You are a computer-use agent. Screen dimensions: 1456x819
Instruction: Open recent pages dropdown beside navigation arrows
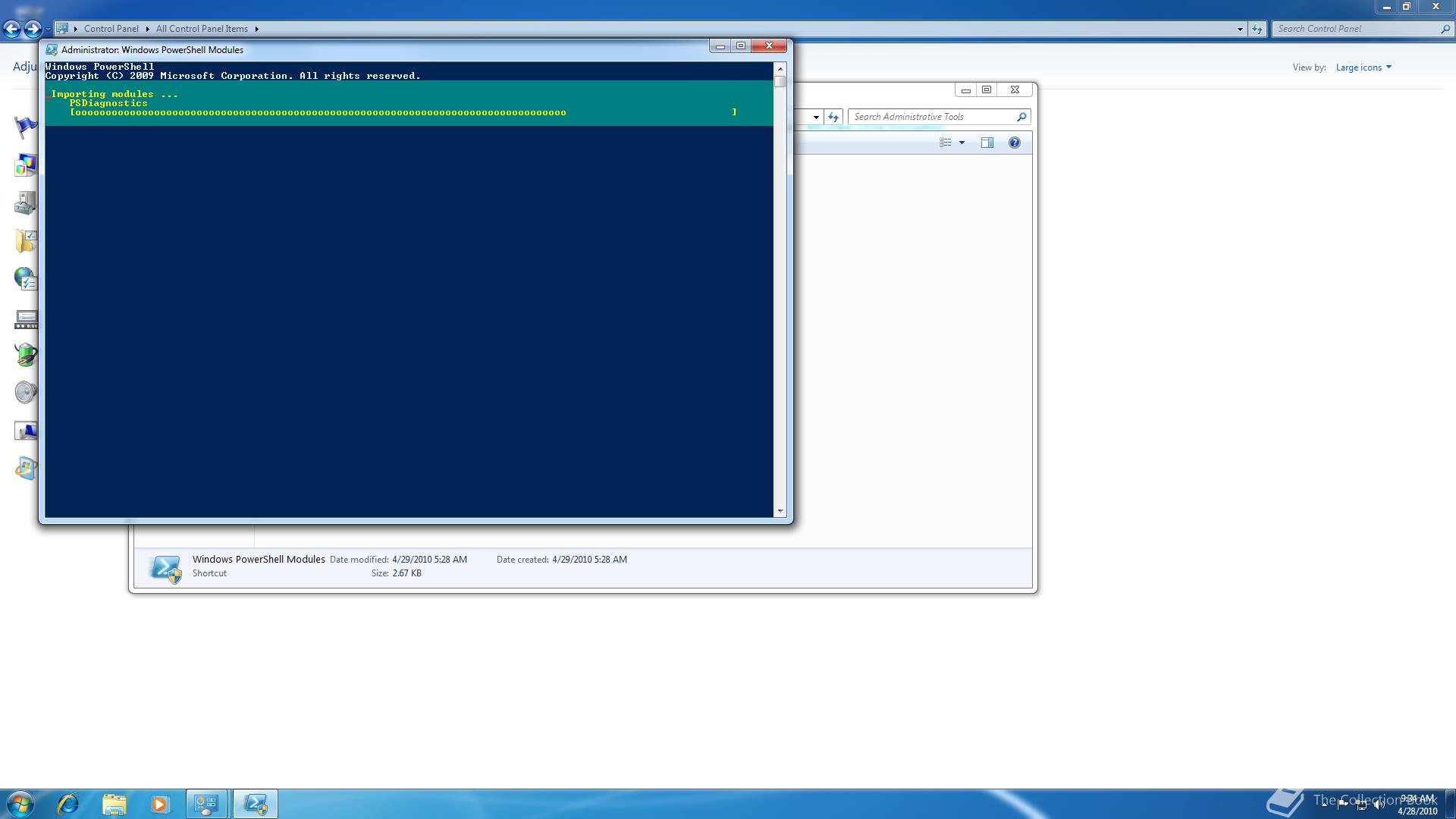click(x=48, y=30)
